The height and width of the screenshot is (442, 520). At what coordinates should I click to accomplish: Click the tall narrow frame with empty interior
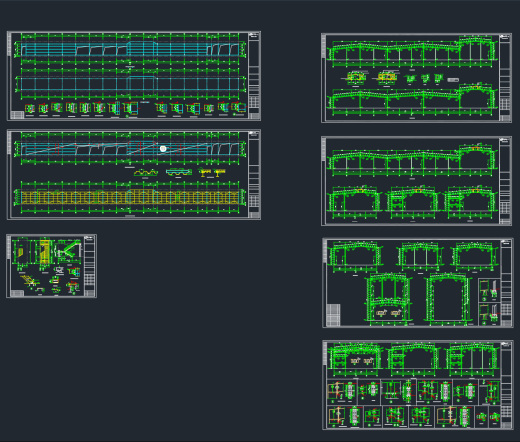tap(449, 298)
